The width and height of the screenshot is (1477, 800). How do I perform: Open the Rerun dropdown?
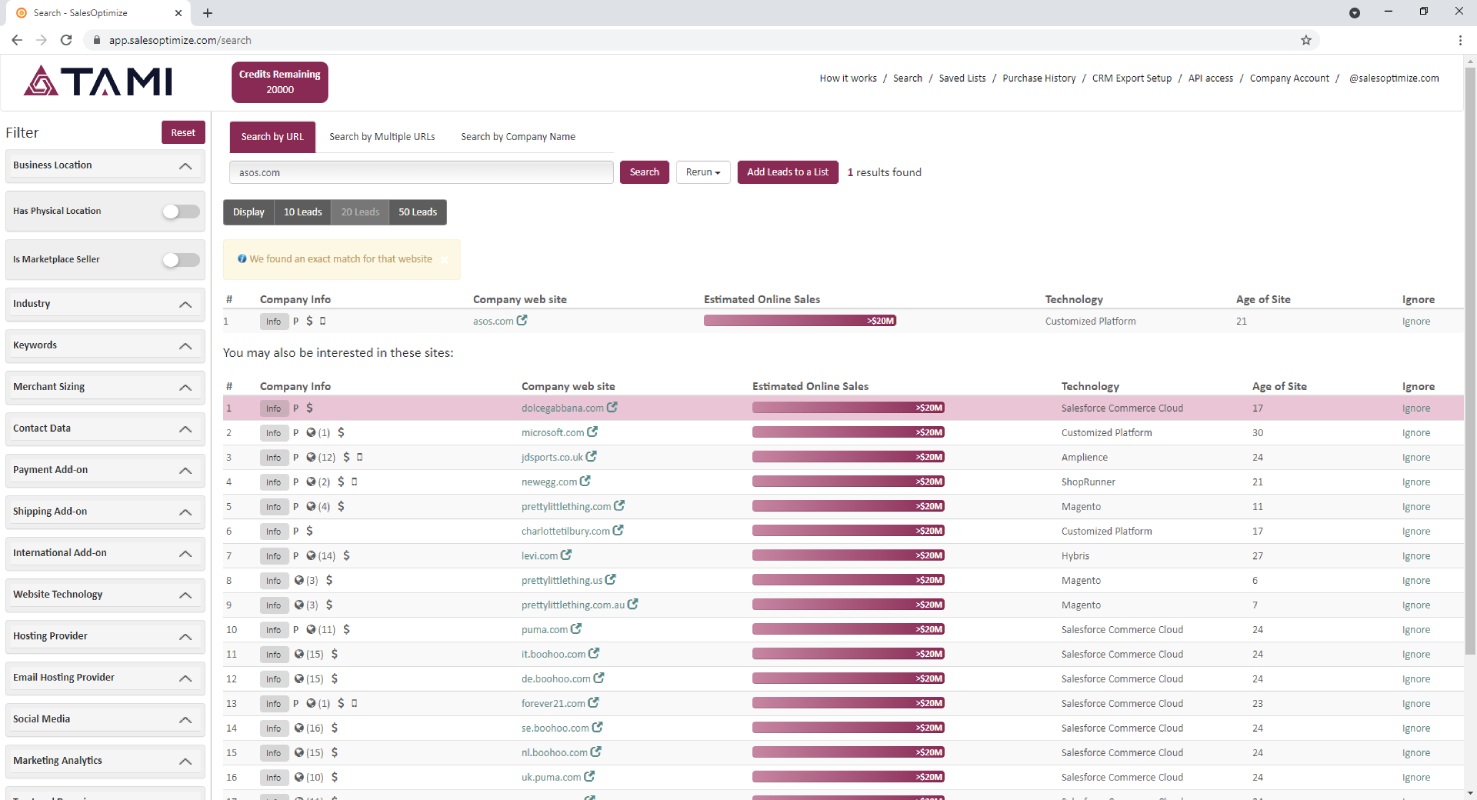tap(703, 172)
